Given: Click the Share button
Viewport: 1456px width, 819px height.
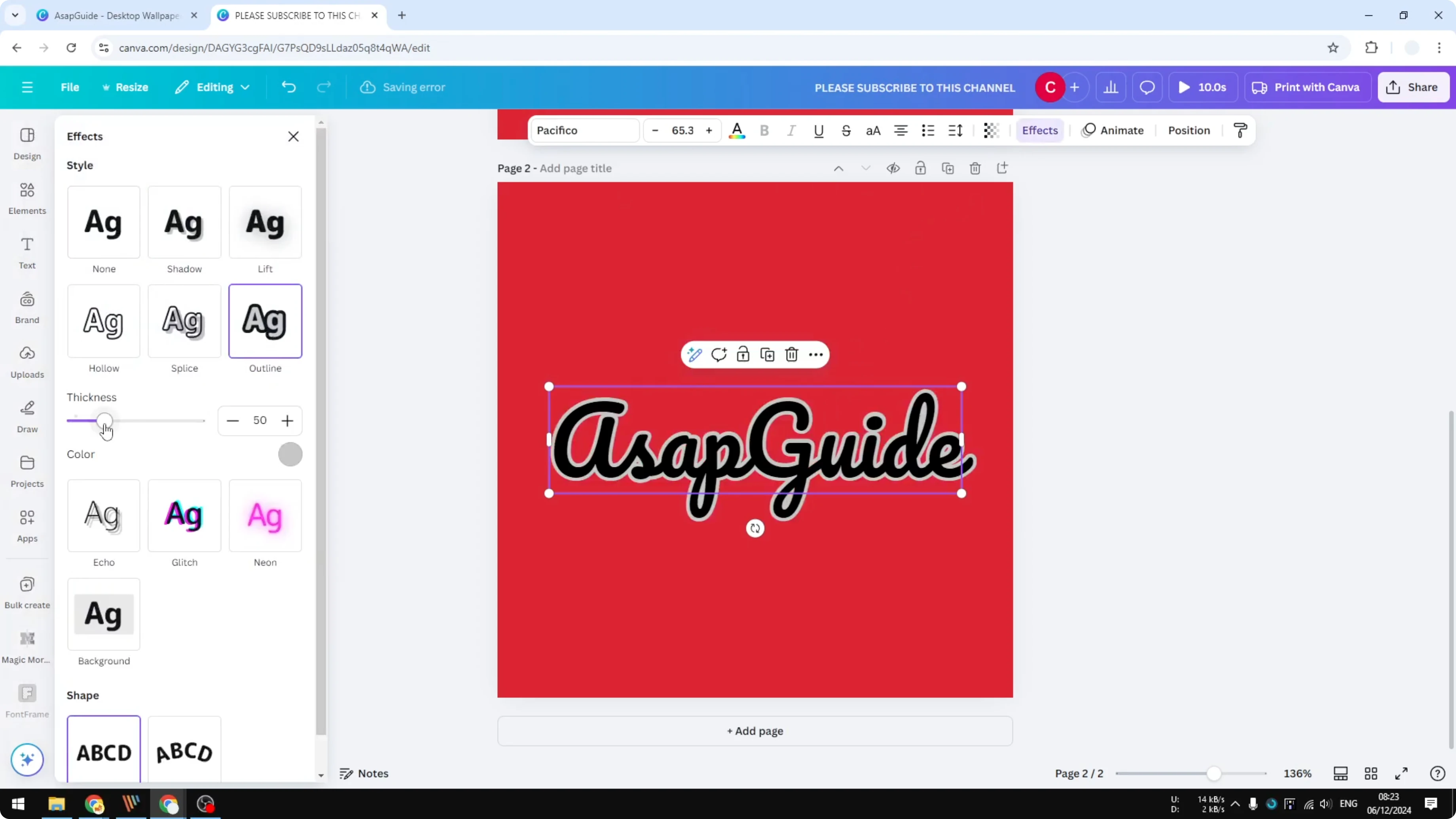Looking at the screenshot, I should [x=1413, y=87].
